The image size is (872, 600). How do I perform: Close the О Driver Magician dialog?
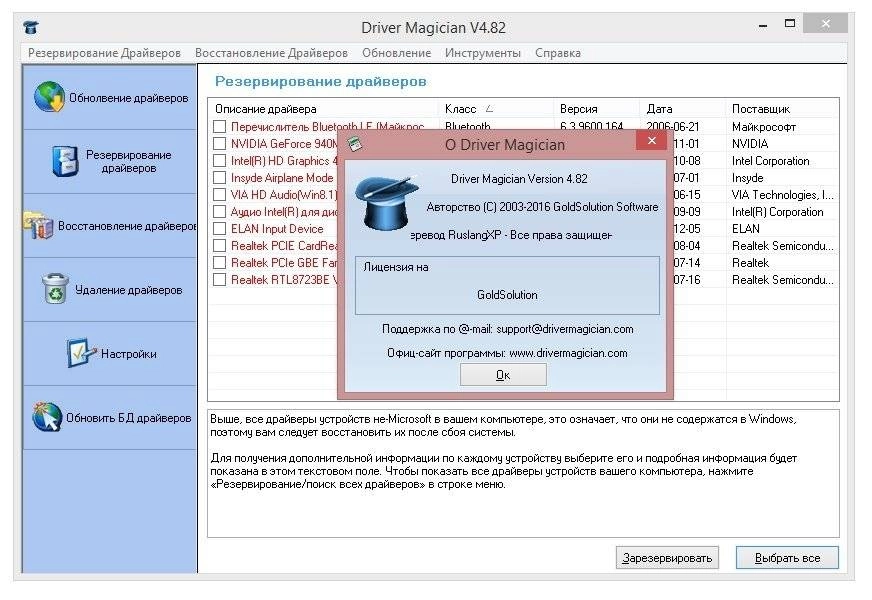652,141
